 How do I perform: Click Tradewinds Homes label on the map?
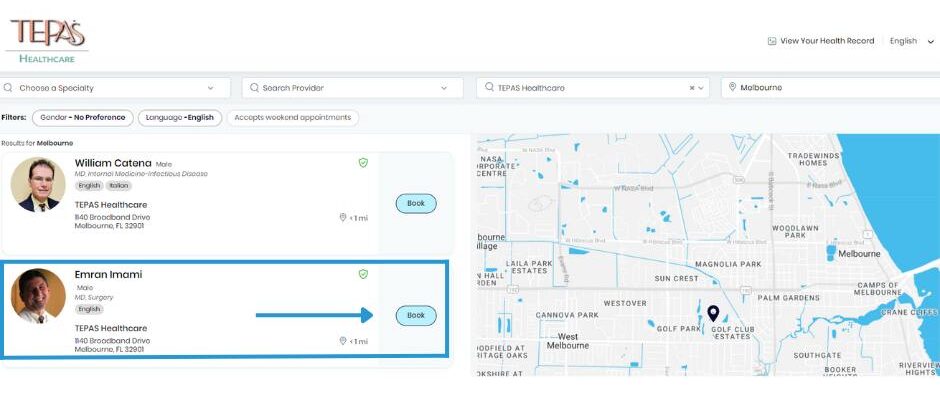click(x=813, y=159)
